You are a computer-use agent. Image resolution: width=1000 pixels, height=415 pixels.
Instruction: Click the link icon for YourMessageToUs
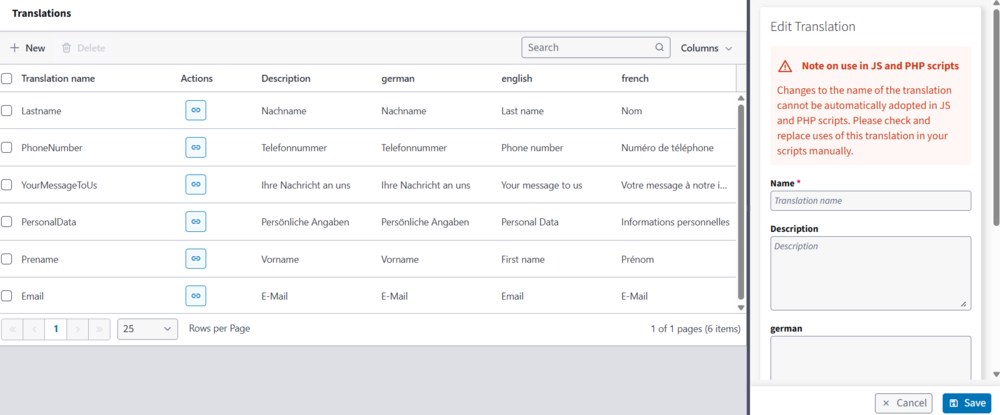coord(196,185)
